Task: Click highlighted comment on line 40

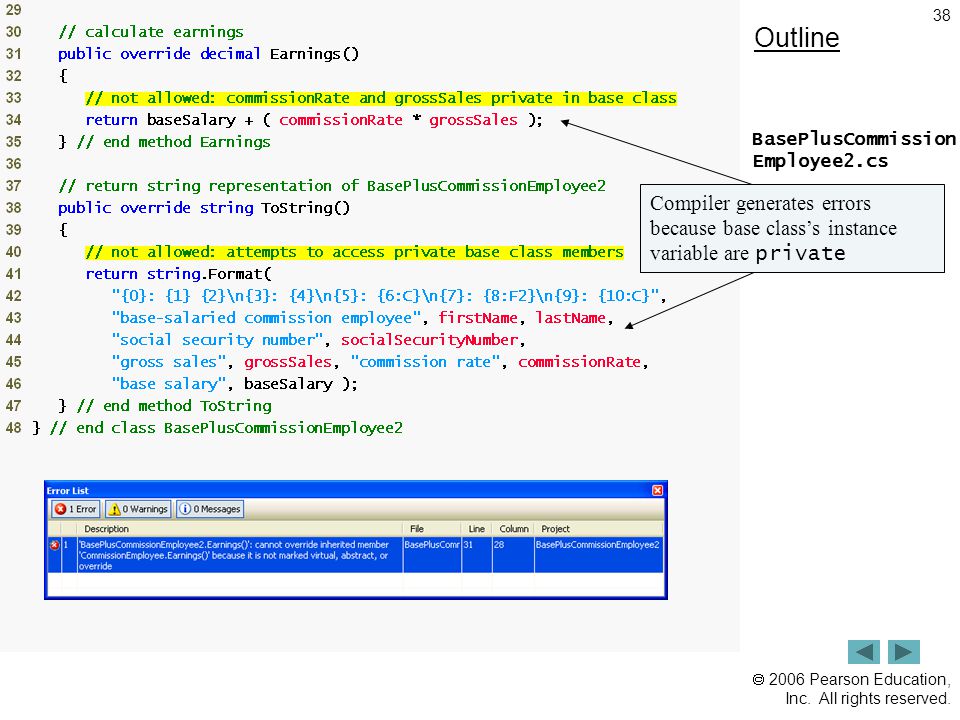Action: 354,252
